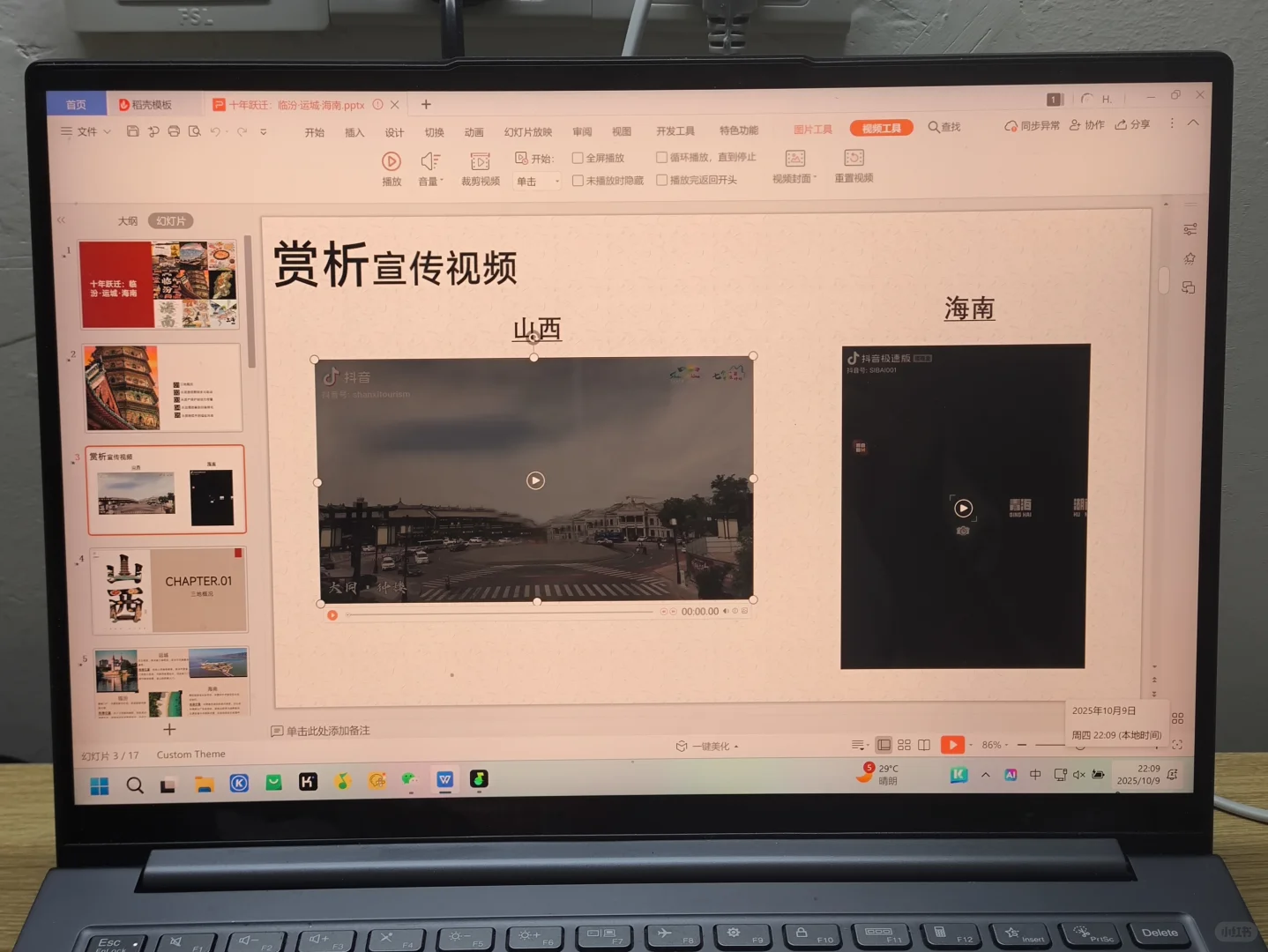Click fit-to-window icon in status bar
Image resolution: width=1268 pixels, height=952 pixels.
(x=1177, y=745)
